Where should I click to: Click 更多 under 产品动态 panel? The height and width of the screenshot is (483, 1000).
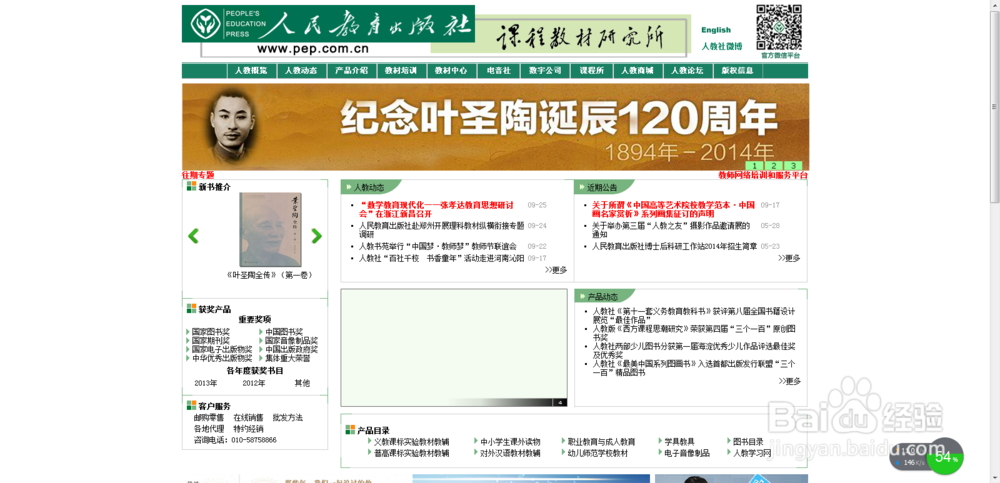tap(789, 381)
